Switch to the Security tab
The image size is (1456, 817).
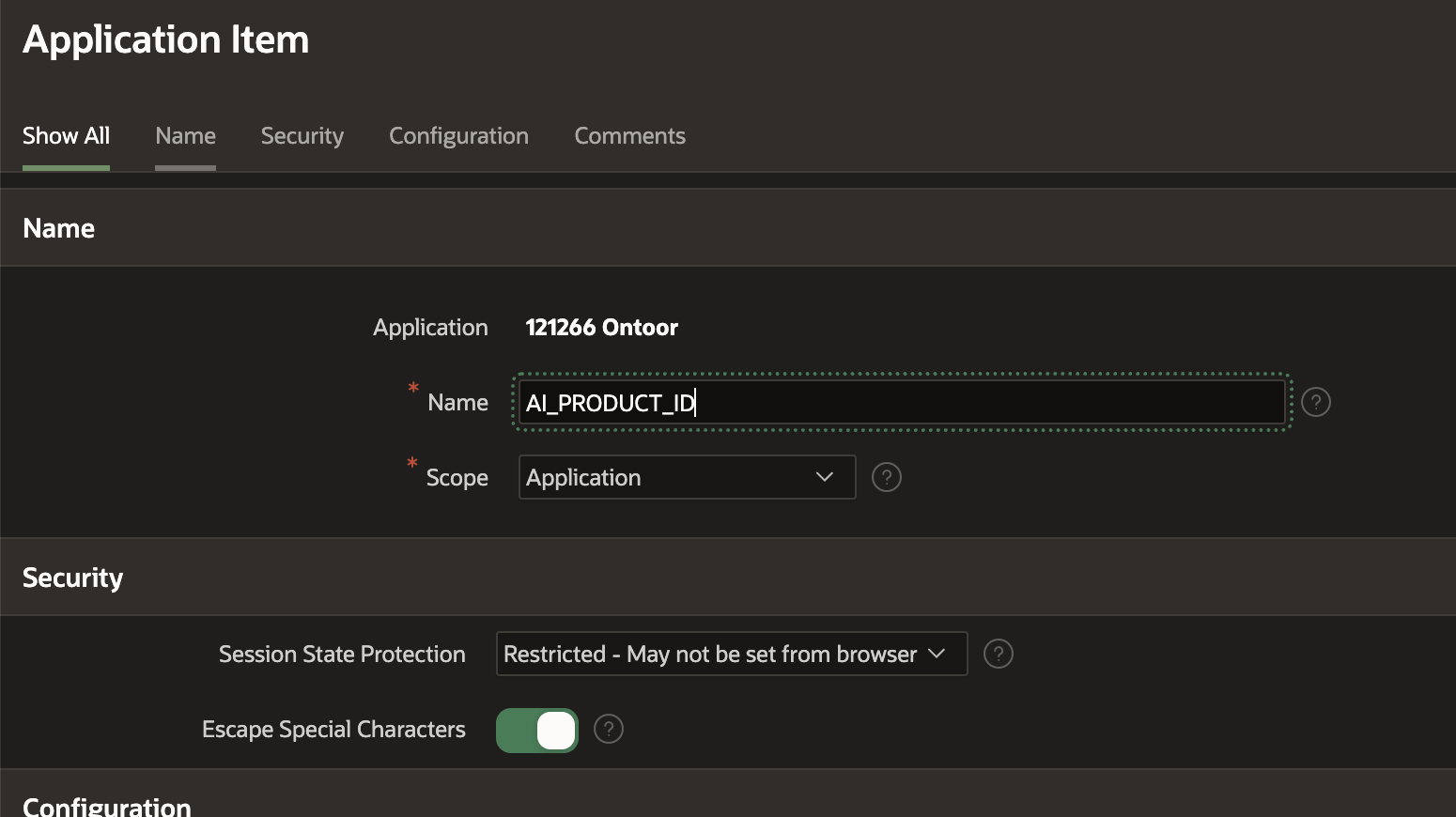pyautogui.click(x=302, y=135)
